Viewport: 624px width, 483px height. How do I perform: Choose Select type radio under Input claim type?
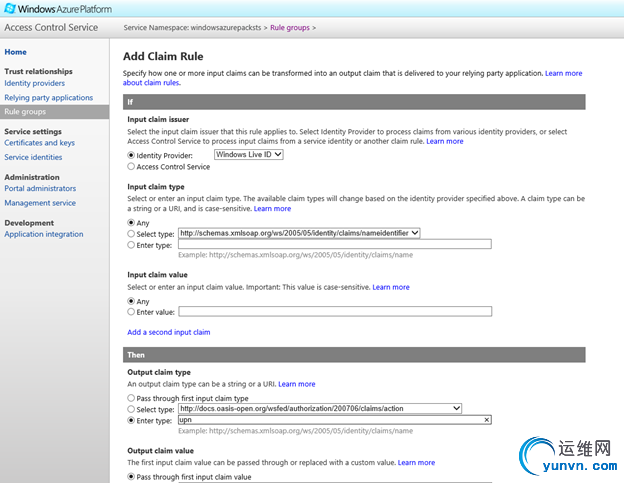(131, 234)
